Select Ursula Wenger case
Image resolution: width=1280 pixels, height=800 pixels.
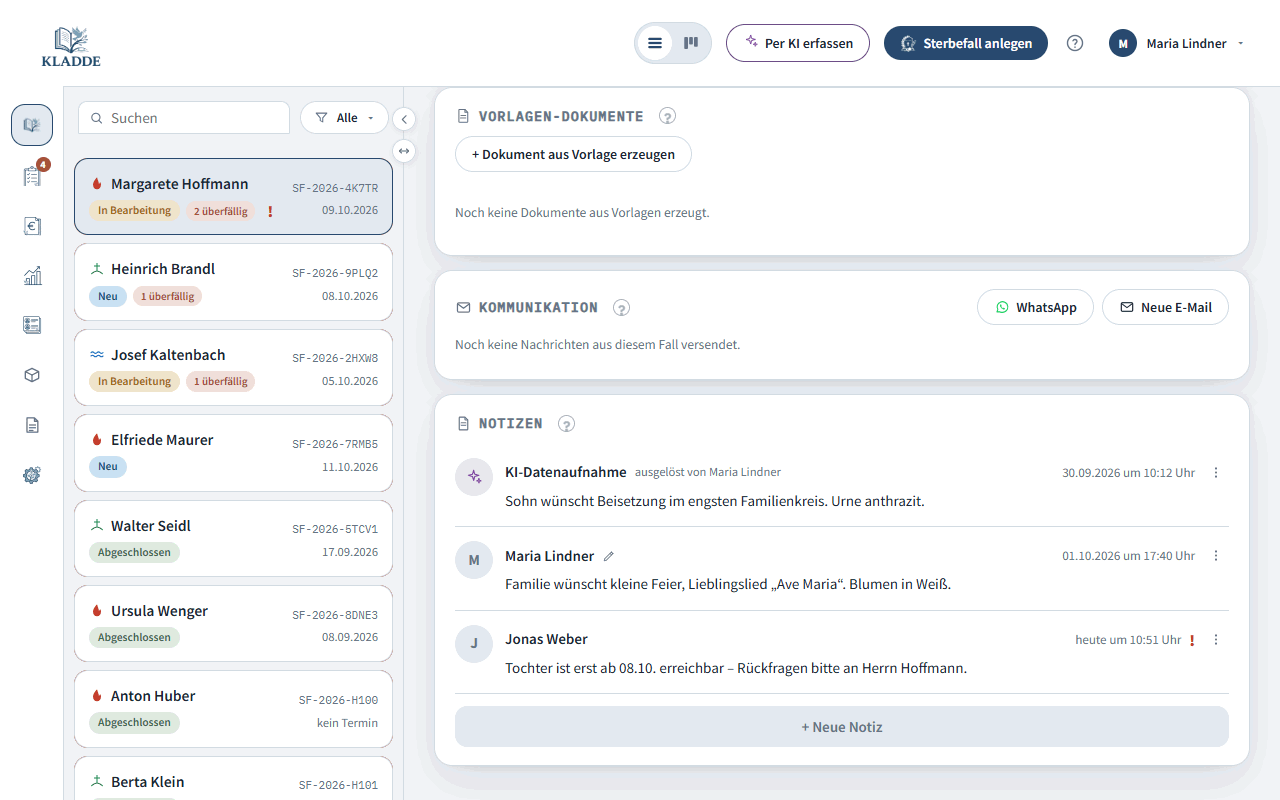point(233,624)
